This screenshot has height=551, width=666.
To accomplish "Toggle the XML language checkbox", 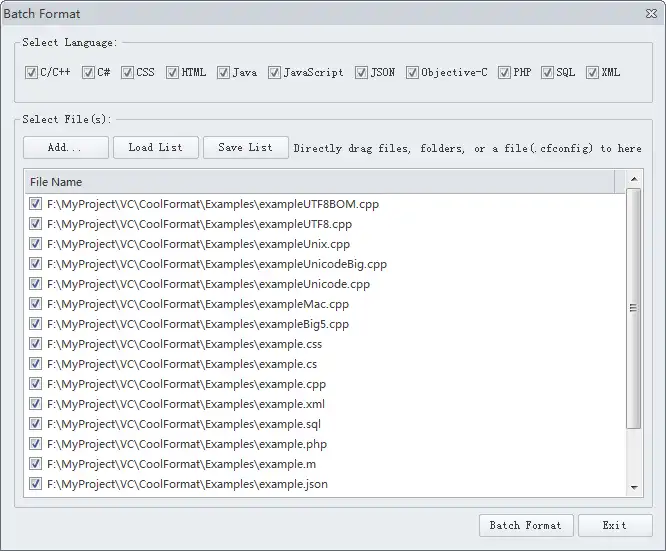I will pyautogui.click(x=592, y=73).
